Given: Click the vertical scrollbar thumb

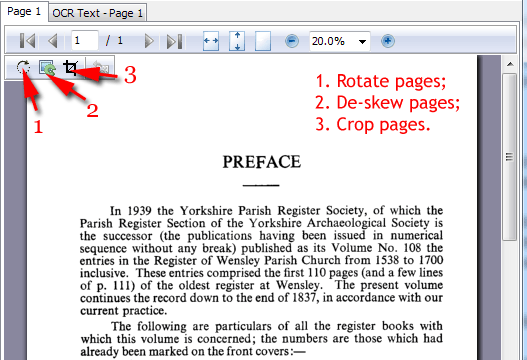Looking at the screenshot, I should click(x=510, y=157).
